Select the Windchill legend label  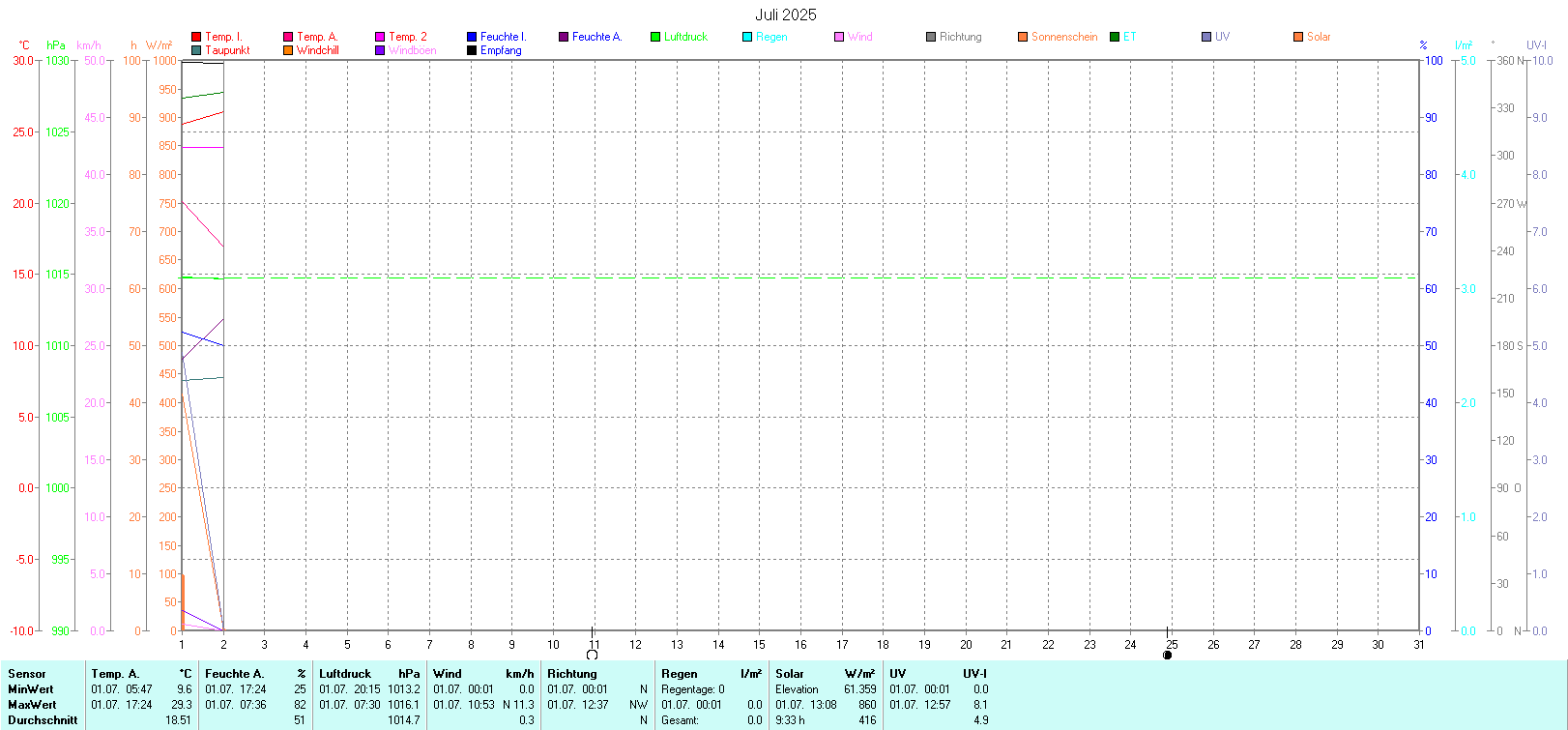318,50
